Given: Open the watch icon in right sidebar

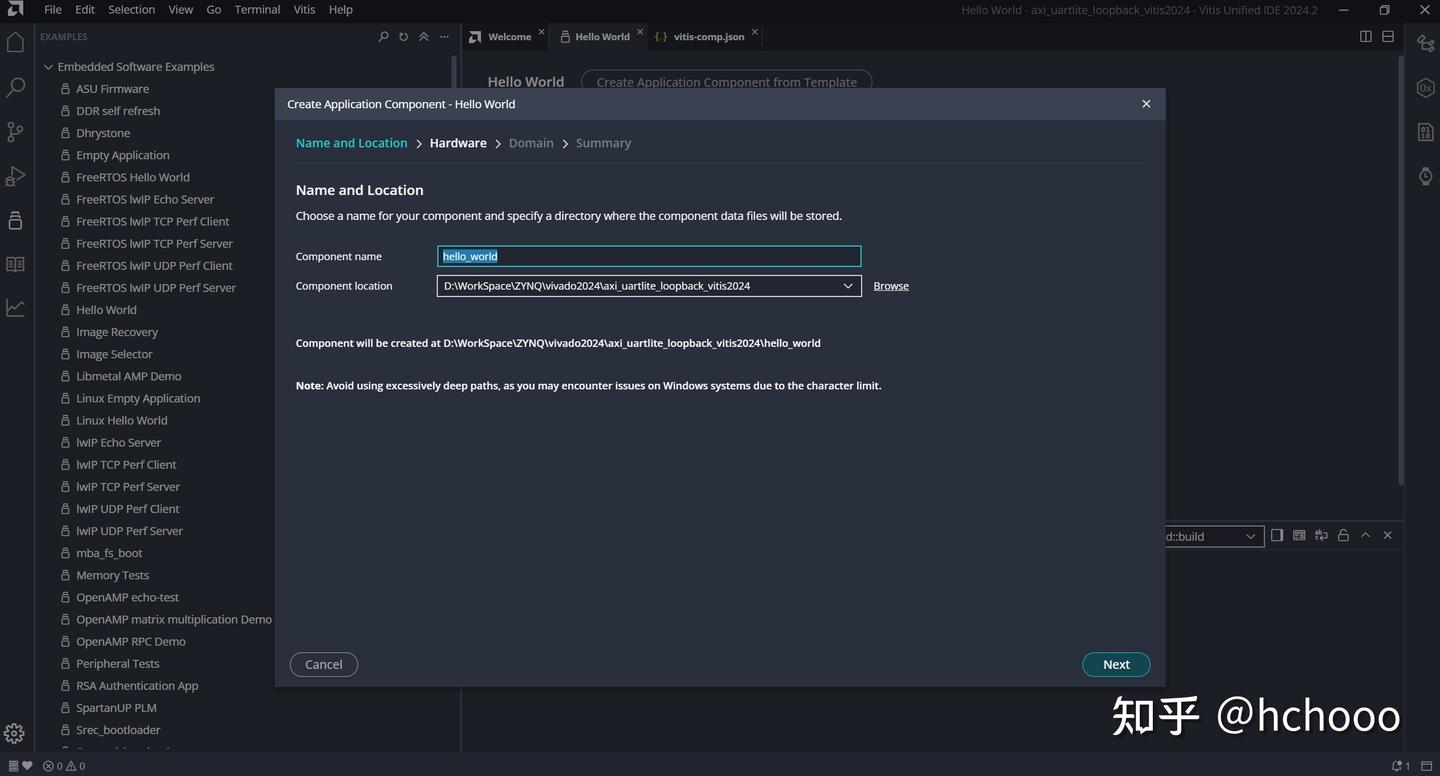Looking at the screenshot, I should pos(1426,176).
